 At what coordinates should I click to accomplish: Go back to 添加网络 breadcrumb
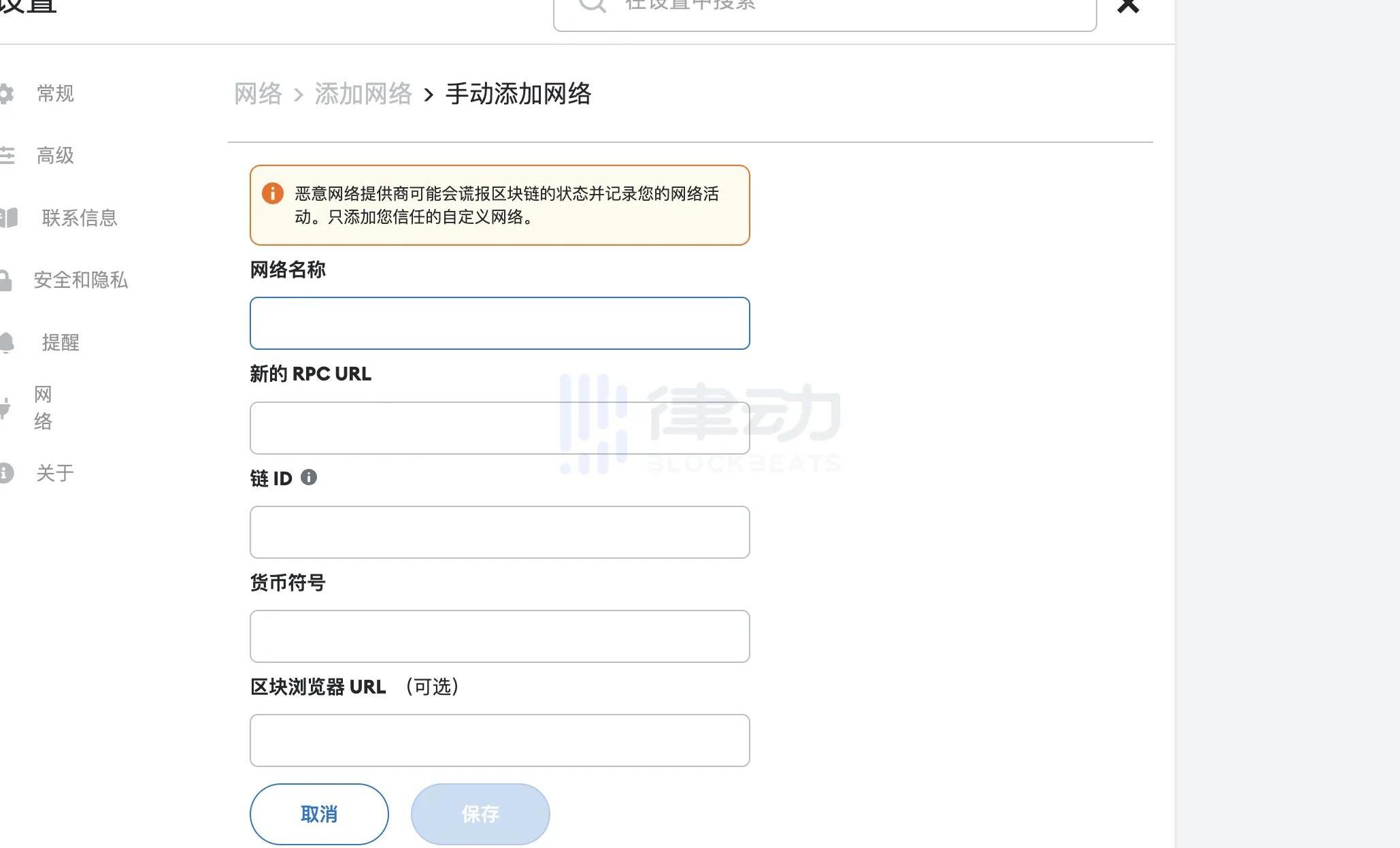[363, 94]
